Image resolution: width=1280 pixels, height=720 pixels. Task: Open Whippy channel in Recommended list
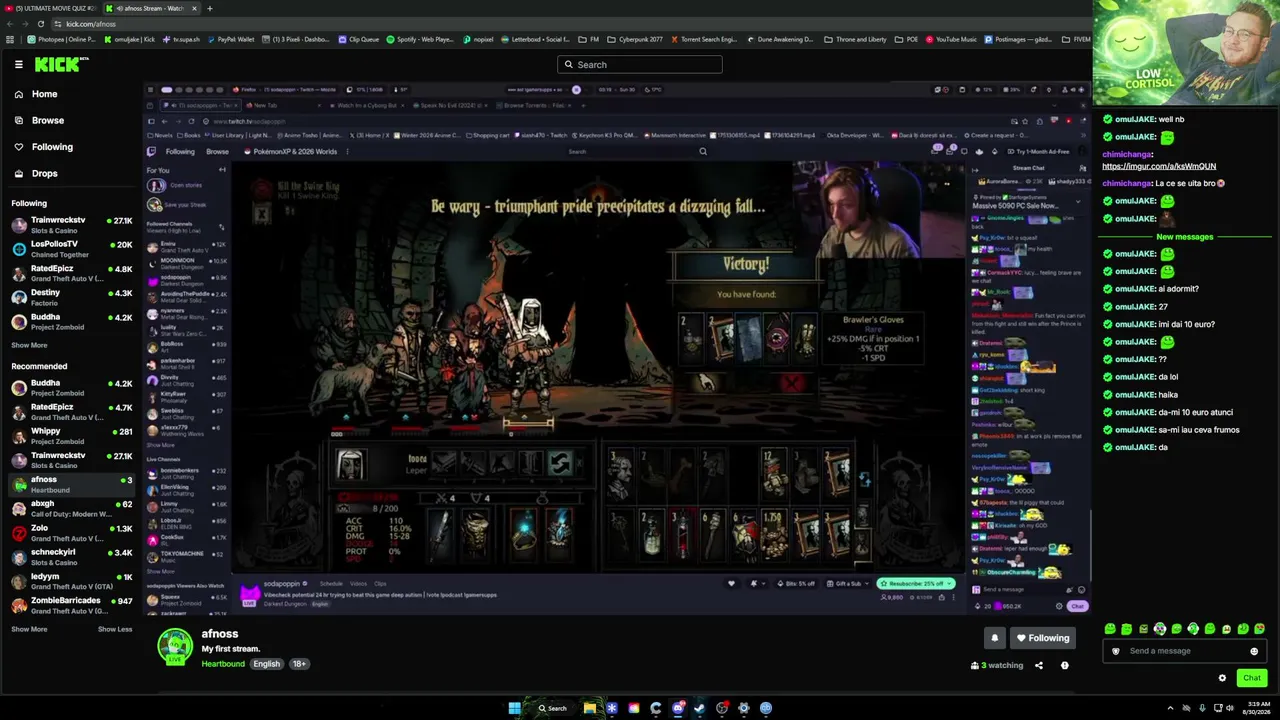[72, 436]
